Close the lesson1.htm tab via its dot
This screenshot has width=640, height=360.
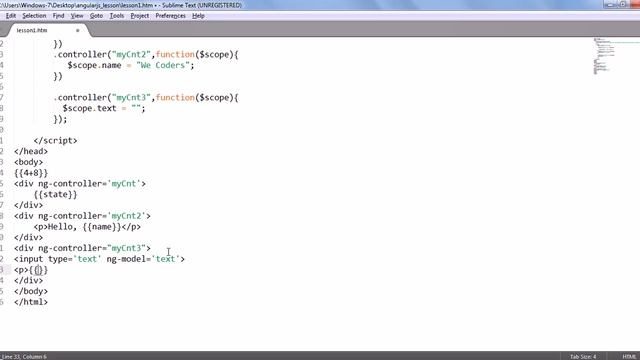(x=78, y=31)
